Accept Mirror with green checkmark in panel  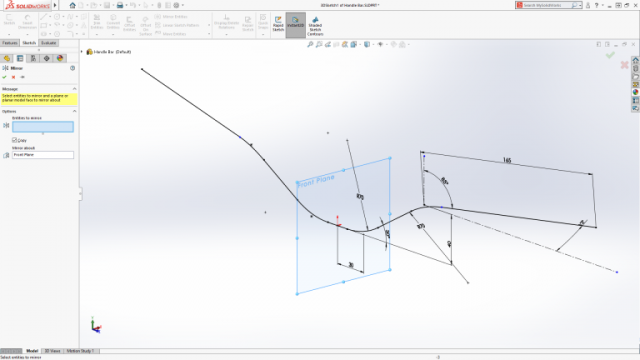pos(4,77)
